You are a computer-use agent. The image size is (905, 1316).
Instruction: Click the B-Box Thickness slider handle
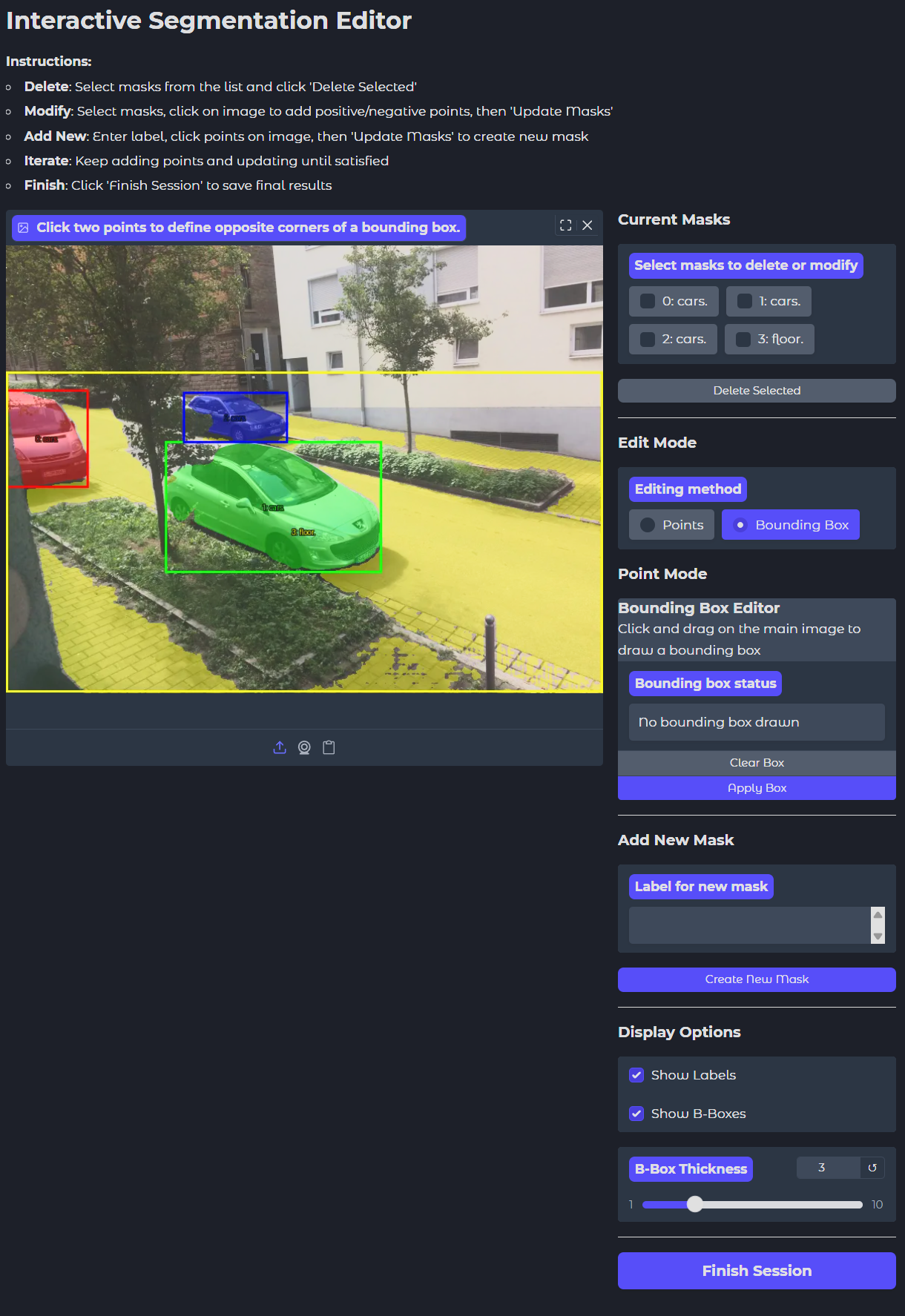pos(694,1204)
